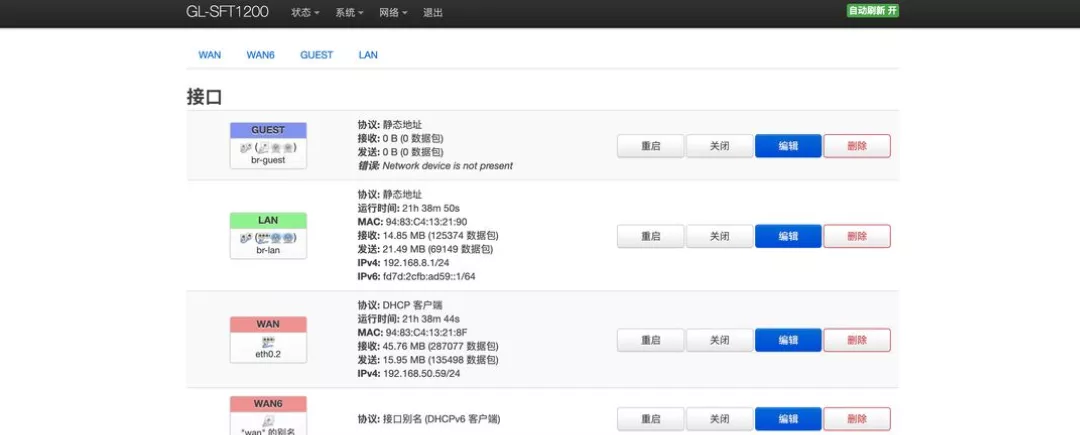Click the red WAN6 interface label
This screenshot has height=435, width=1080.
point(268,403)
